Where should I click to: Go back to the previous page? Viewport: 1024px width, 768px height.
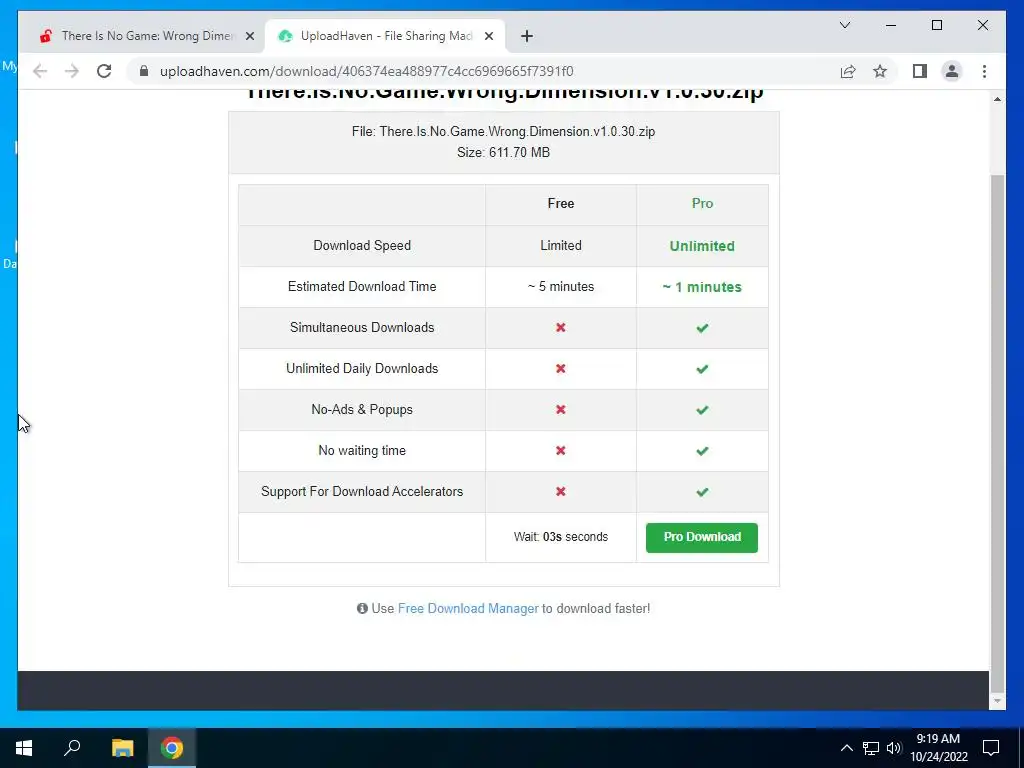tap(40, 71)
